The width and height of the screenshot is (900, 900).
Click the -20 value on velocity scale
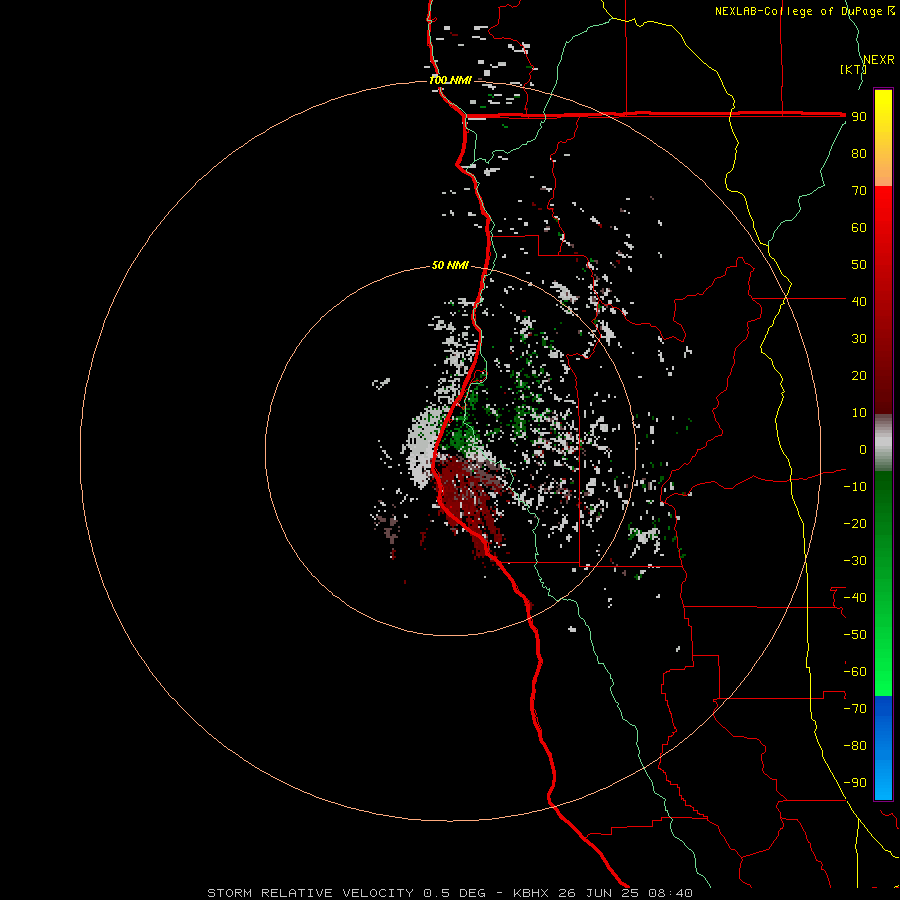(855, 523)
